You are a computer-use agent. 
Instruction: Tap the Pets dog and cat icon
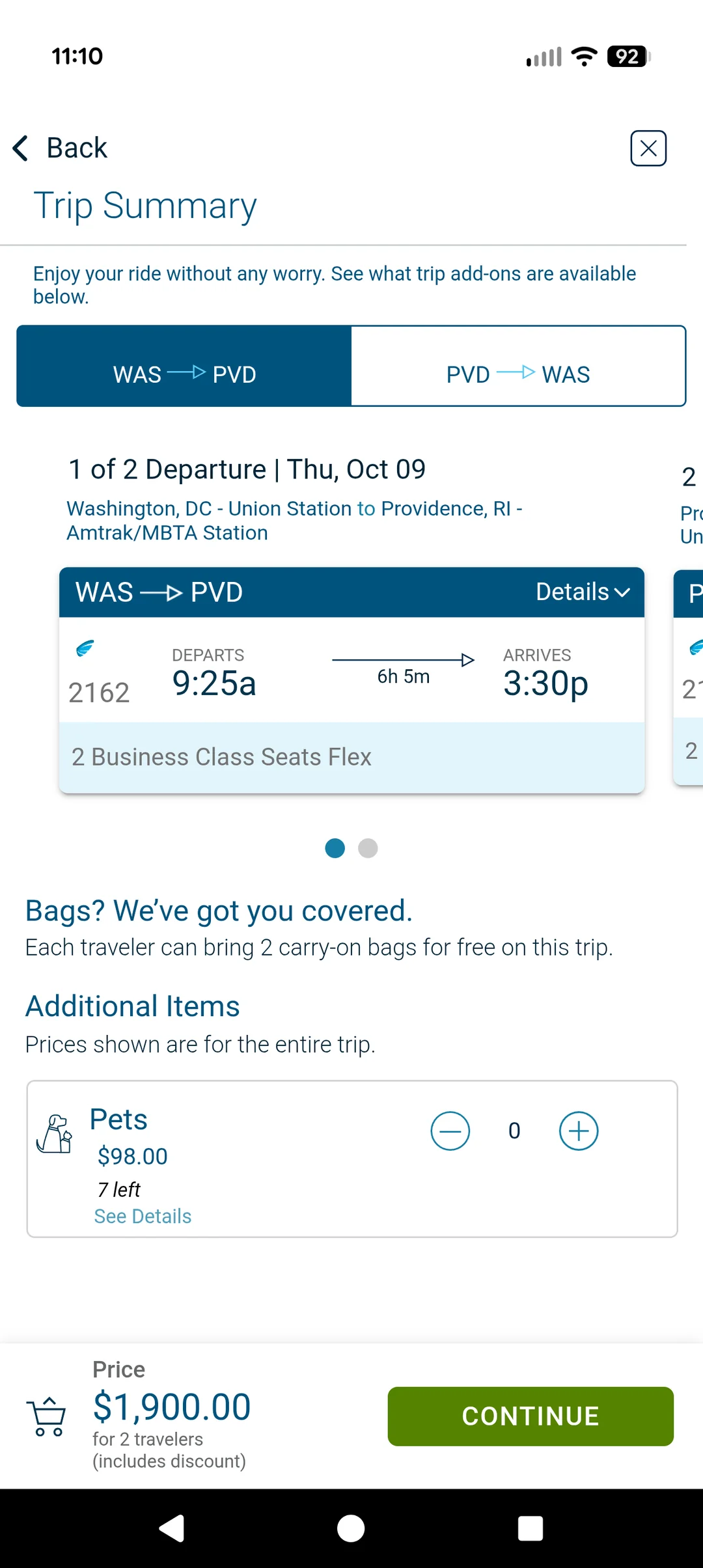coord(55,1134)
